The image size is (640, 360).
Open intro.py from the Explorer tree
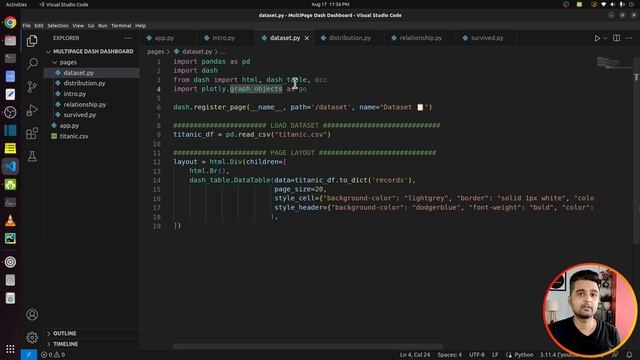click(92, 93)
